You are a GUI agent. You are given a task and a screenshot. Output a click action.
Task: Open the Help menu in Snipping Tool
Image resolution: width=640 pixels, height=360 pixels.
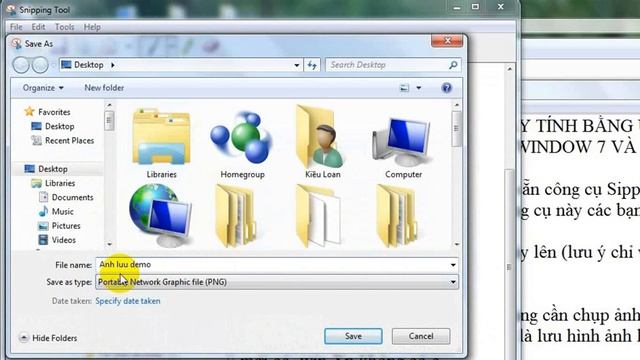[92, 27]
